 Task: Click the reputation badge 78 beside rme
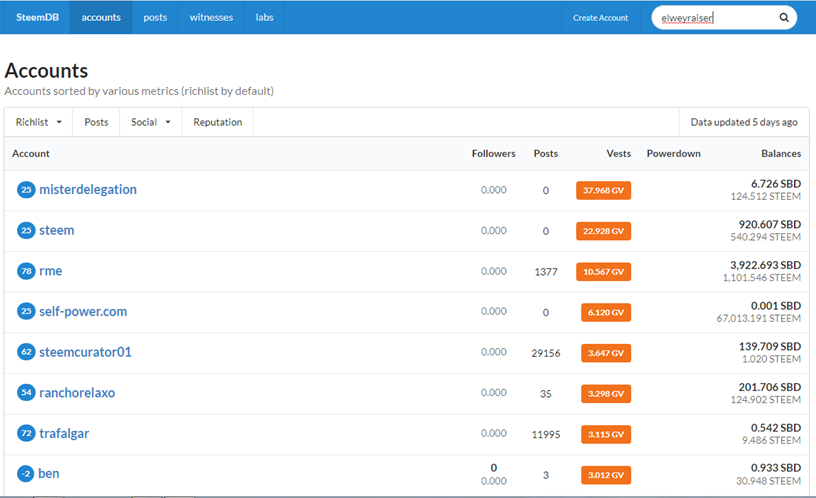[x=26, y=271]
